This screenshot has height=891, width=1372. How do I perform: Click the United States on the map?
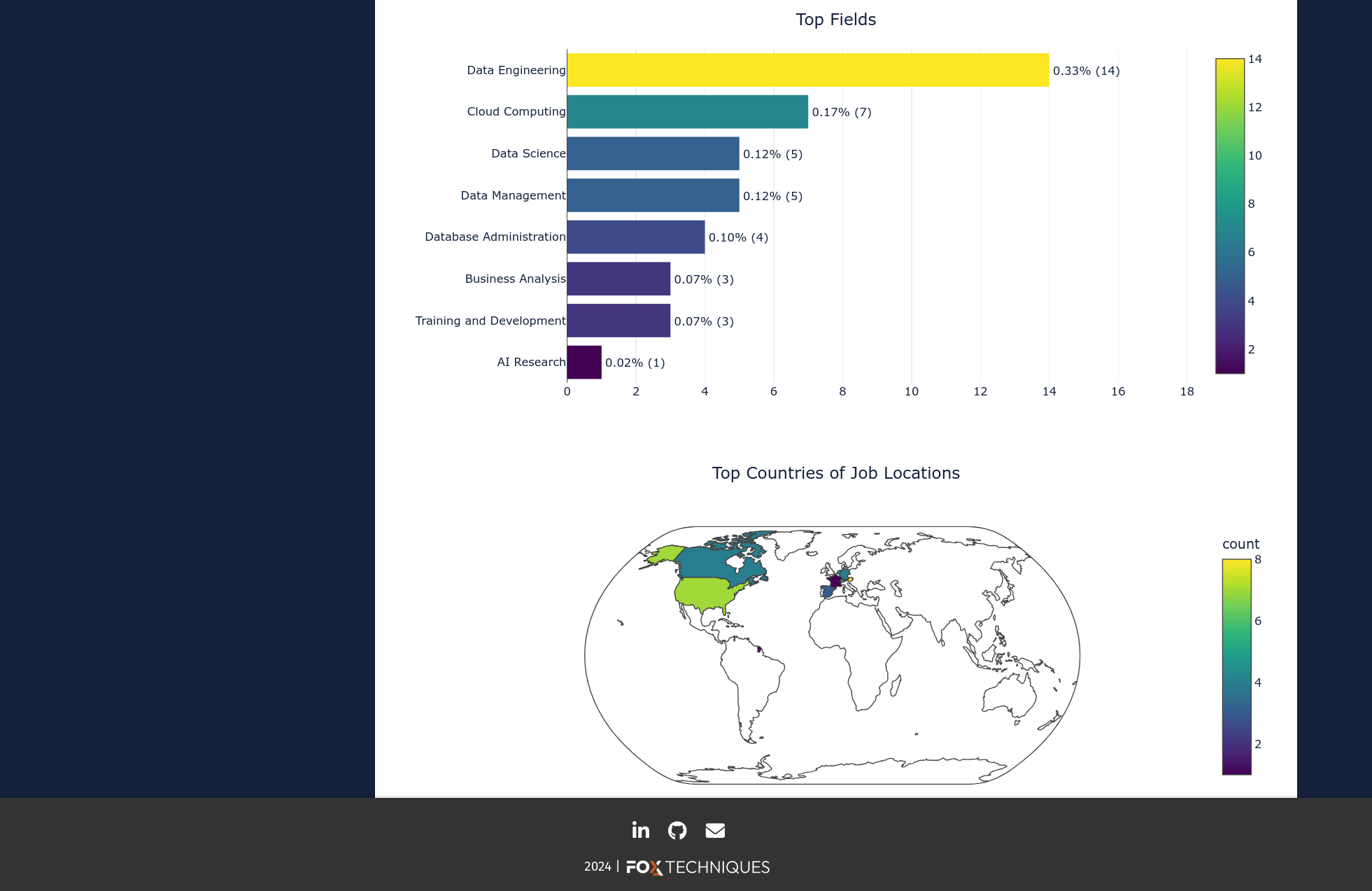(x=707, y=594)
